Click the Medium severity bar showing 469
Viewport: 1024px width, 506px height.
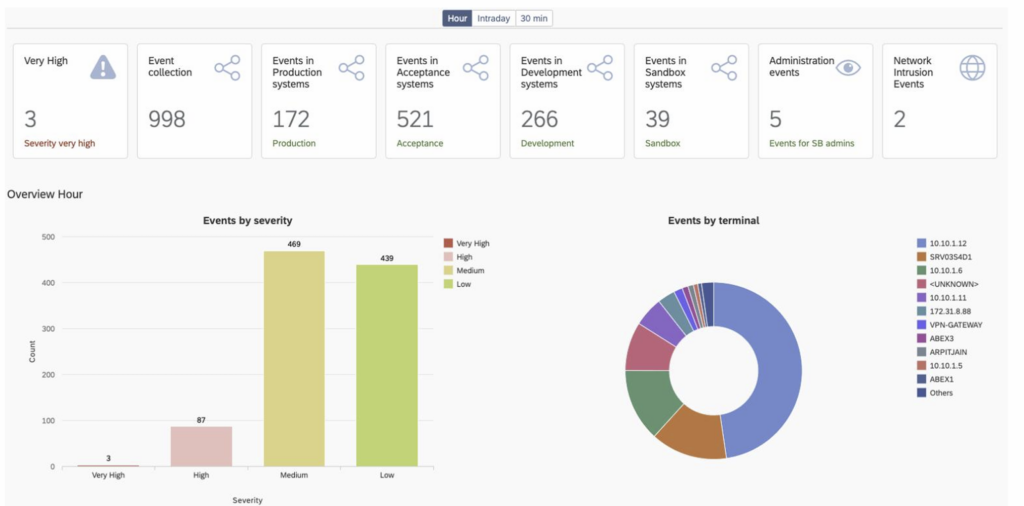click(x=294, y=358)
